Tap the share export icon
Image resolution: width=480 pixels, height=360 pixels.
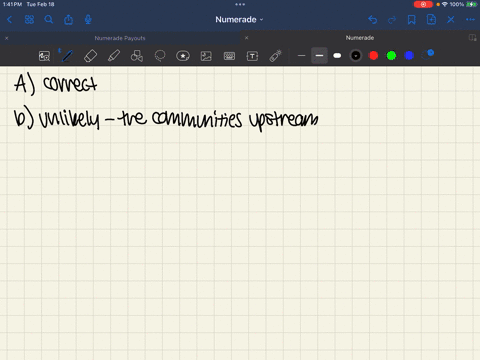click(68, 20)
